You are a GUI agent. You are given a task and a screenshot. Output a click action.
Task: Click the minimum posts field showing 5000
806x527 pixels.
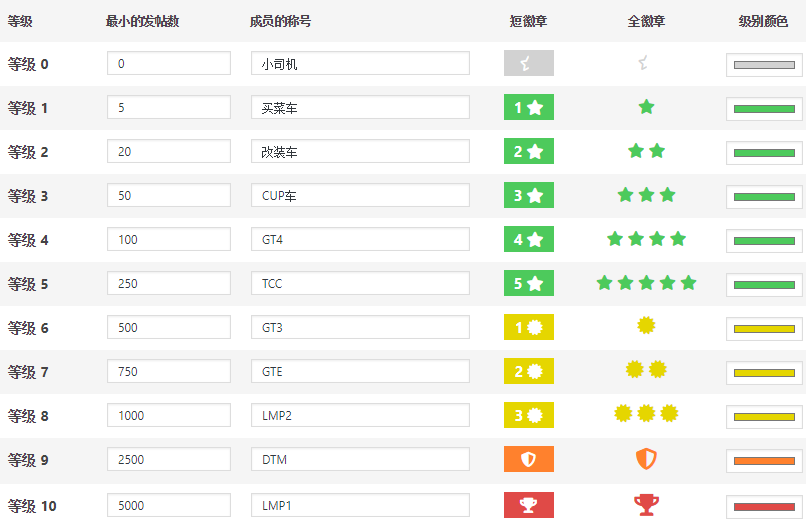(169, 505)
